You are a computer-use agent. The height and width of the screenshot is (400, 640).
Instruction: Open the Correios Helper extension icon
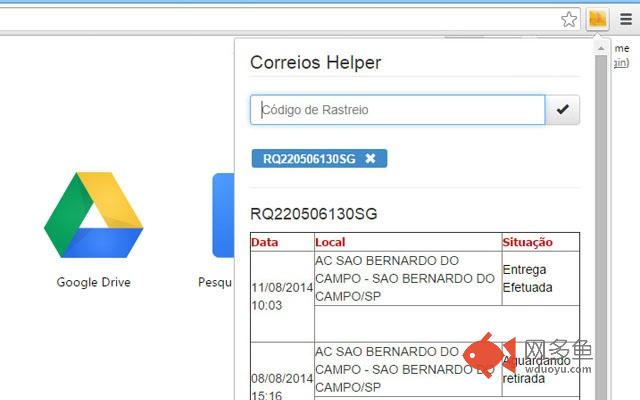coord(597,19)
